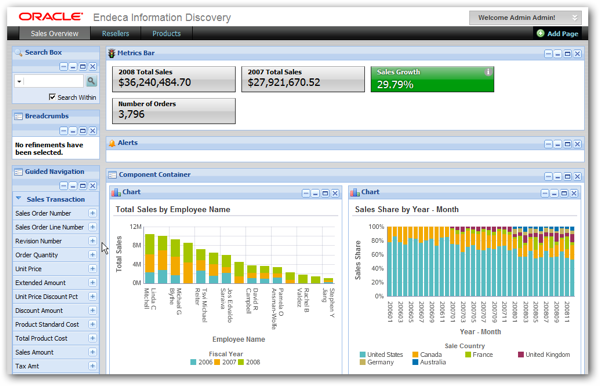Select the Discount Amount attribute row
This screenshot has height=386, width=600.
tap(55, 310)
